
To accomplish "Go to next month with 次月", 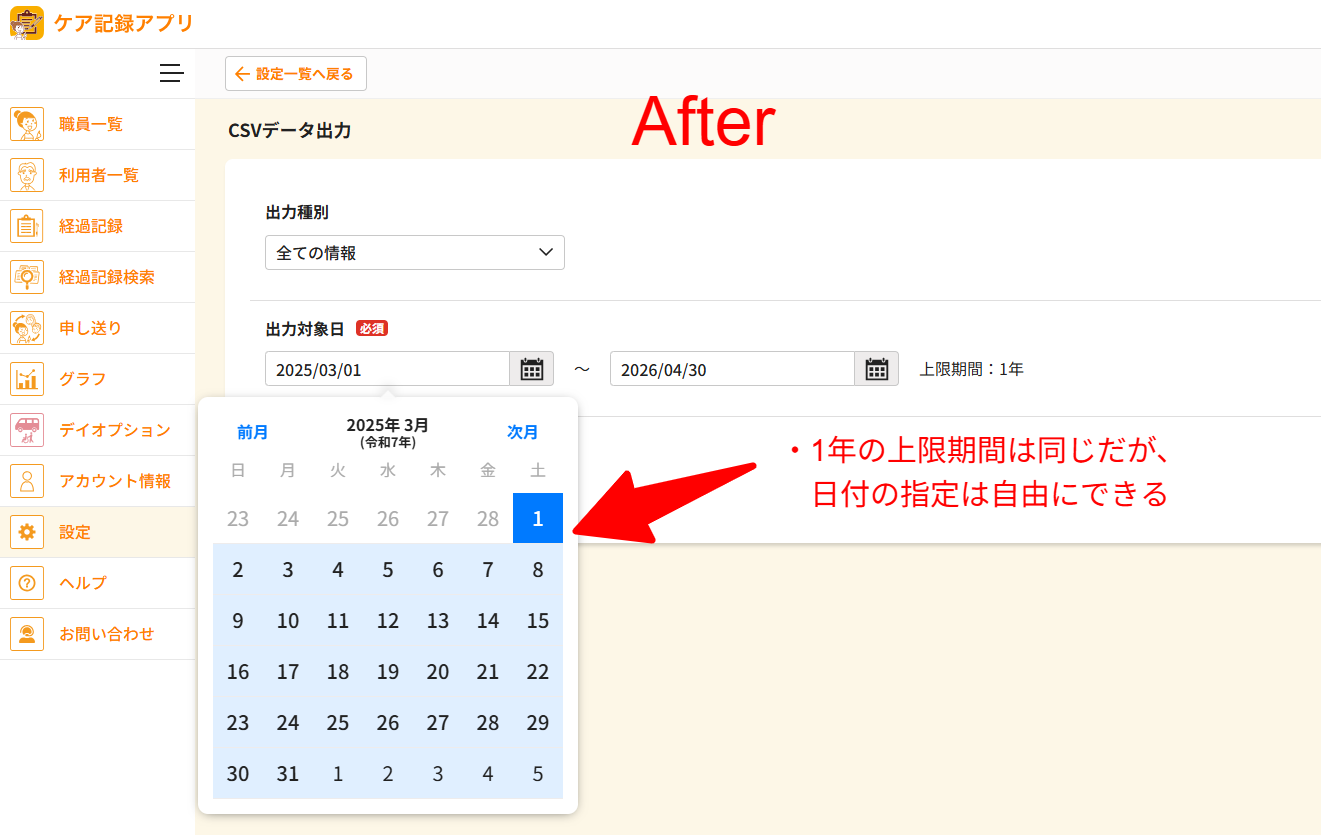I will [522, 432].
